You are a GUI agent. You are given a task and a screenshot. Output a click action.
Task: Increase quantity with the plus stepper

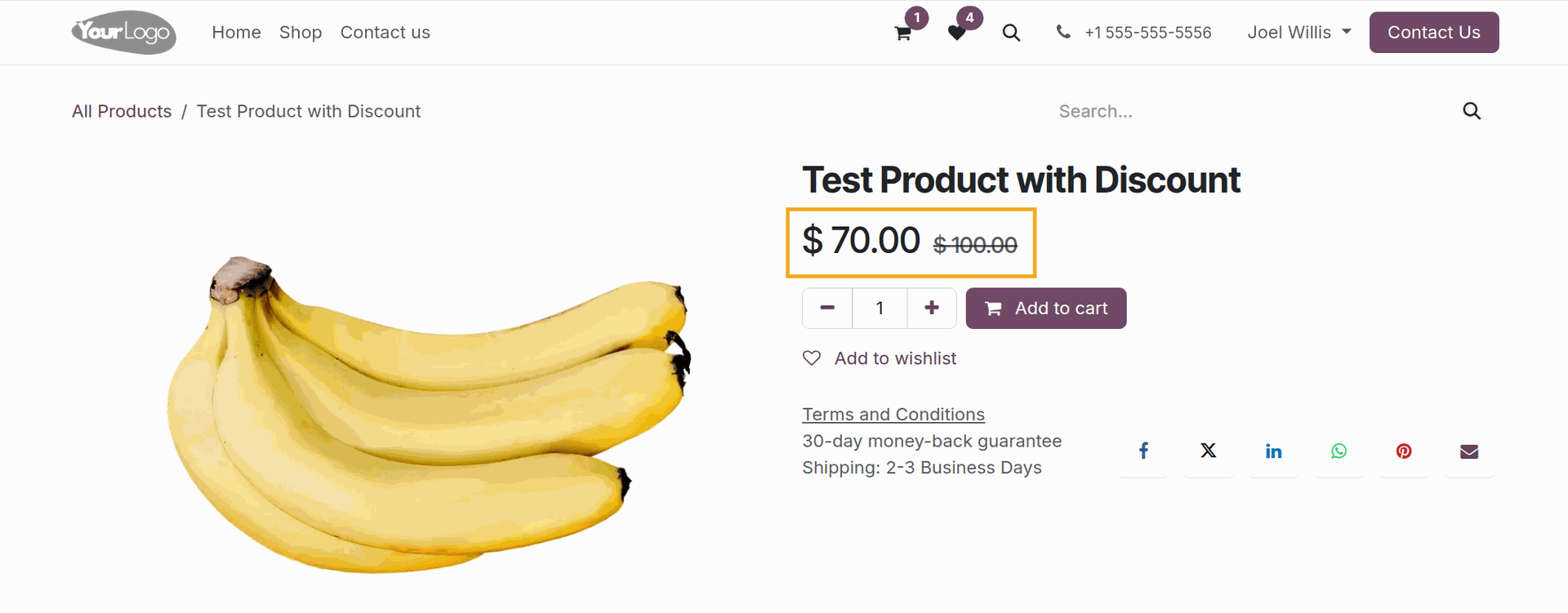pos(931,308)
